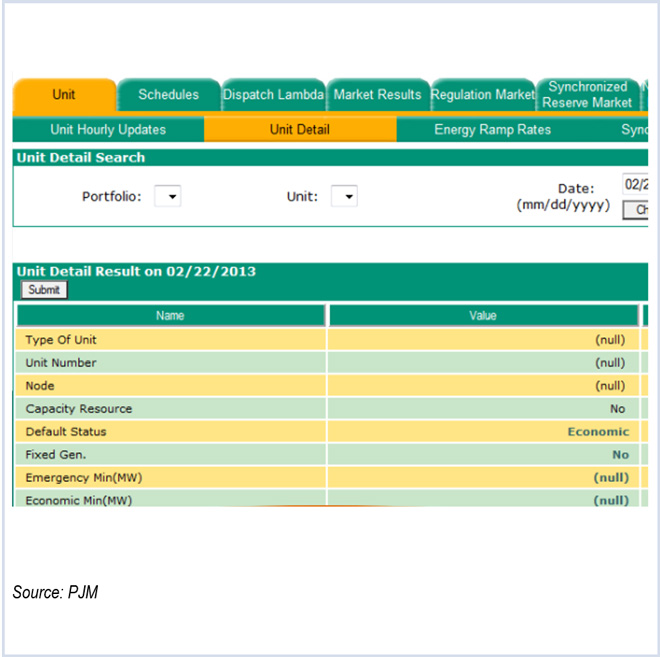Click the Economic value for Default Status
The width and height of the screenshot is (660, 657).
tap(597, 432)
